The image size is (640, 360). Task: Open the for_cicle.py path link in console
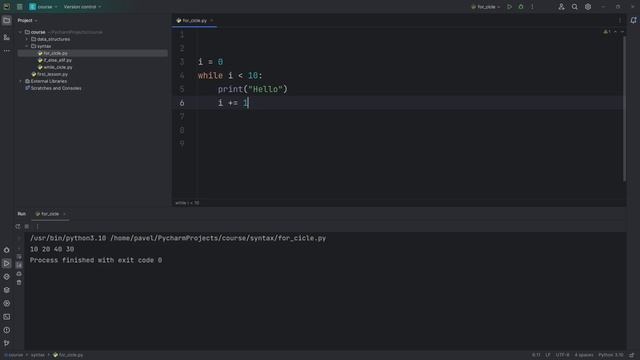(x=218, y=238)
